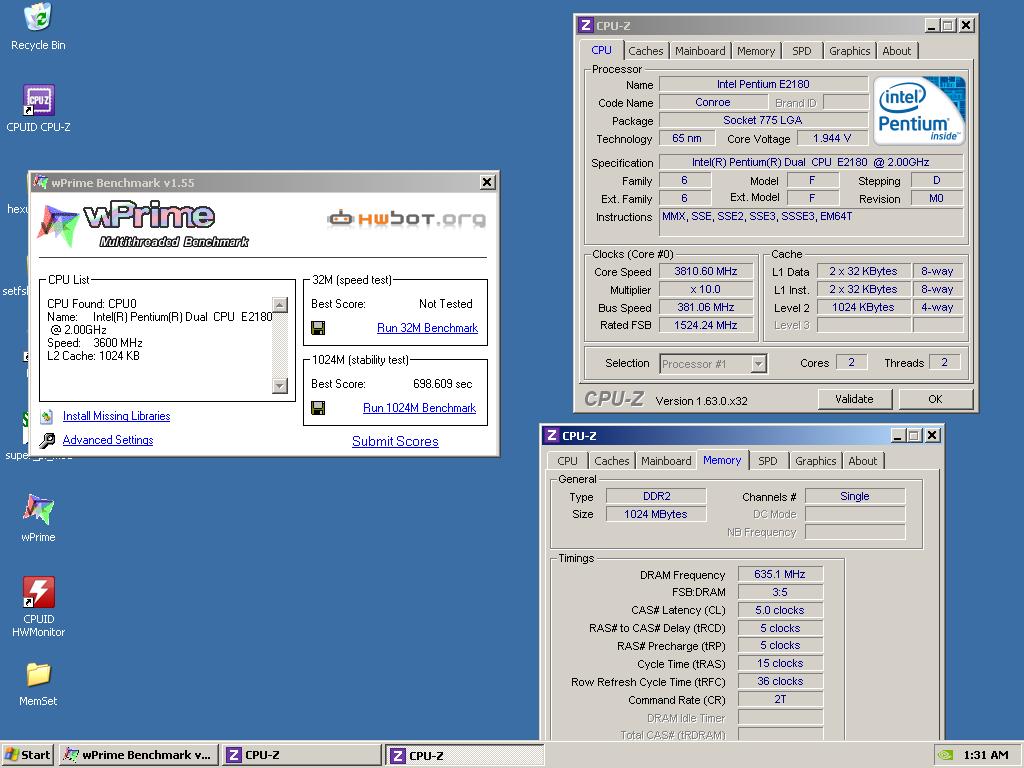This screenshot has width=1024, height=768.
Task: Activate second CPU-Z taskbar button
Action: (x=465, y=756)
